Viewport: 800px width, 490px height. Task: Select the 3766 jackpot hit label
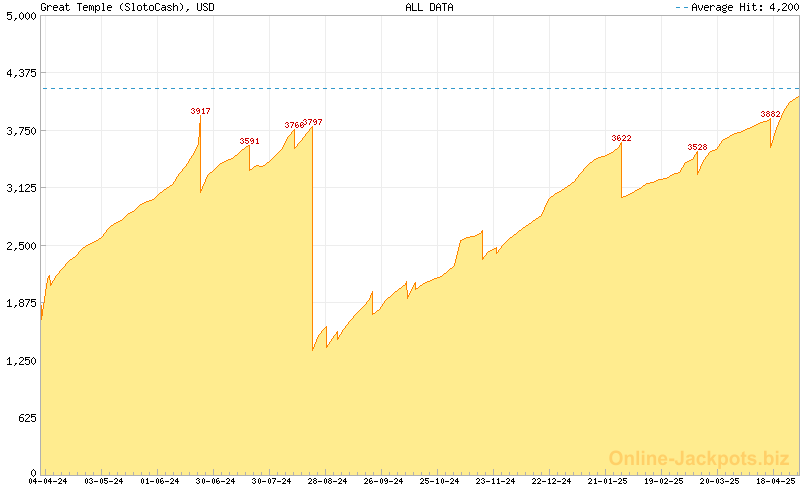293,125
